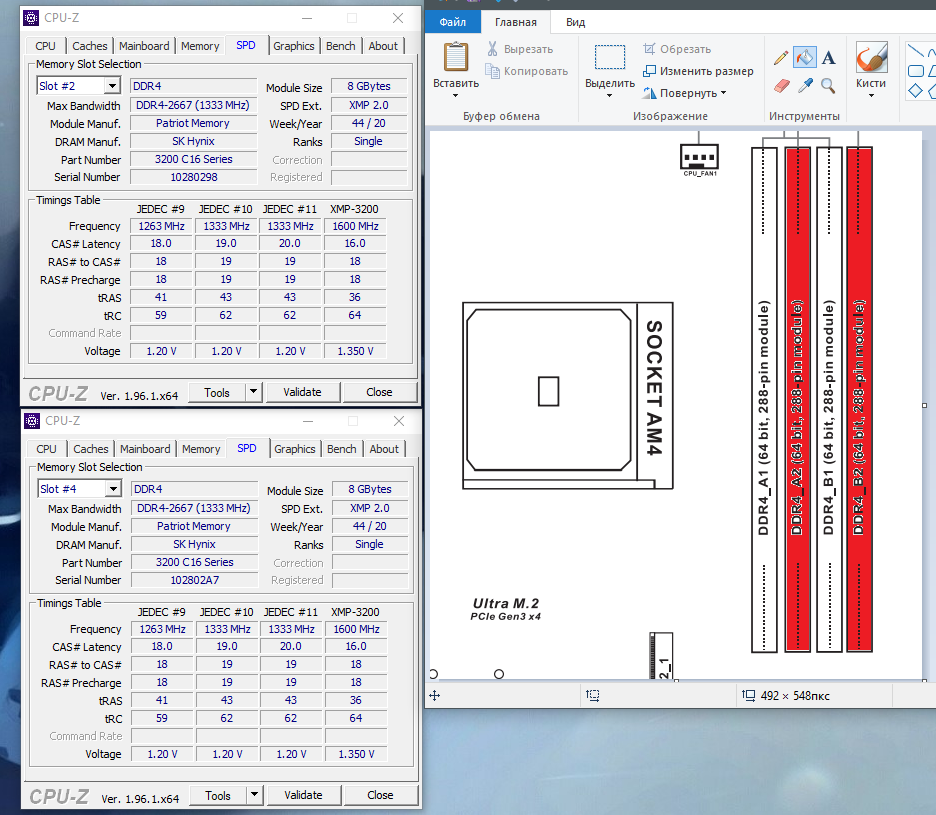936x815 pixels.
Task: Click the Обрезать crop icon
Action: click(x=649, y=49)
